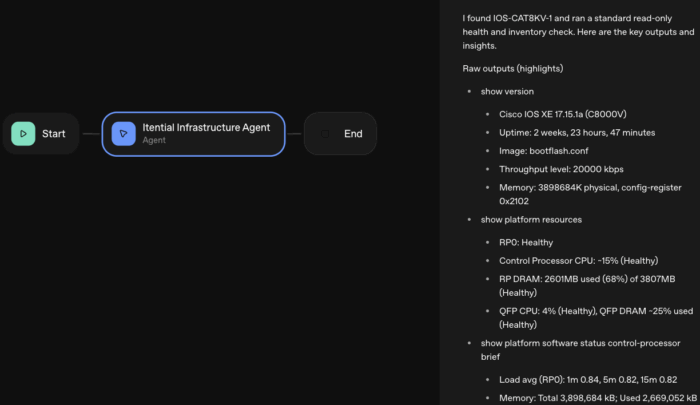
Task: Click the 'show version' bullet heading
Action: coord(507,92)
